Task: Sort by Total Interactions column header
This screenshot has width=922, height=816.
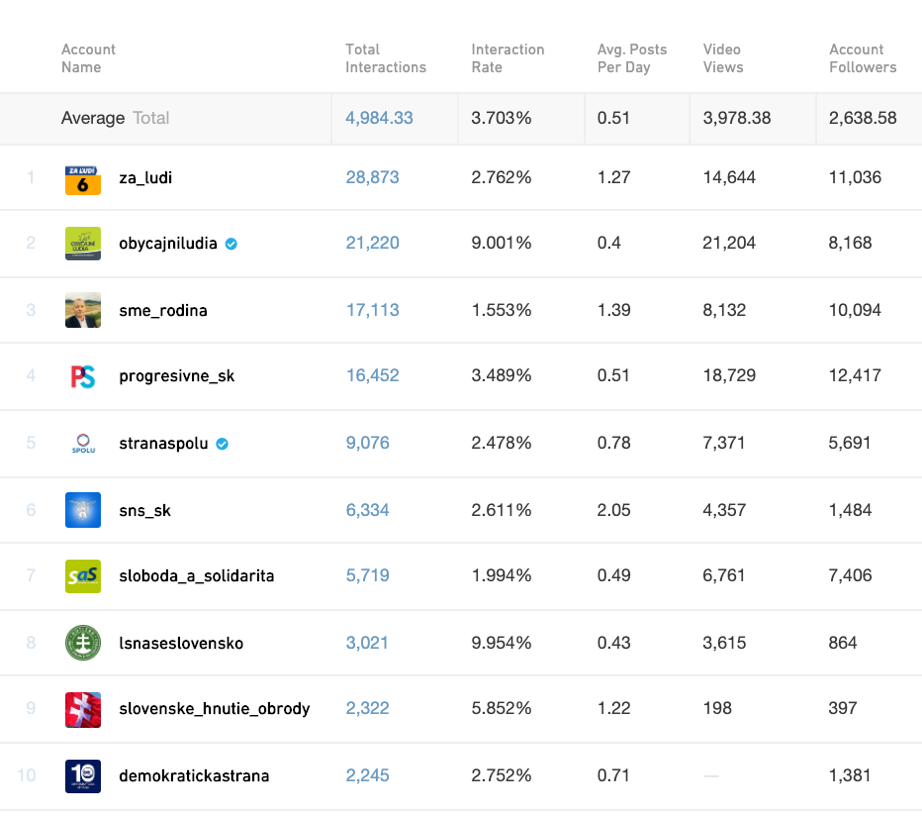Action: pyautogui.click(x=385, y=58)
